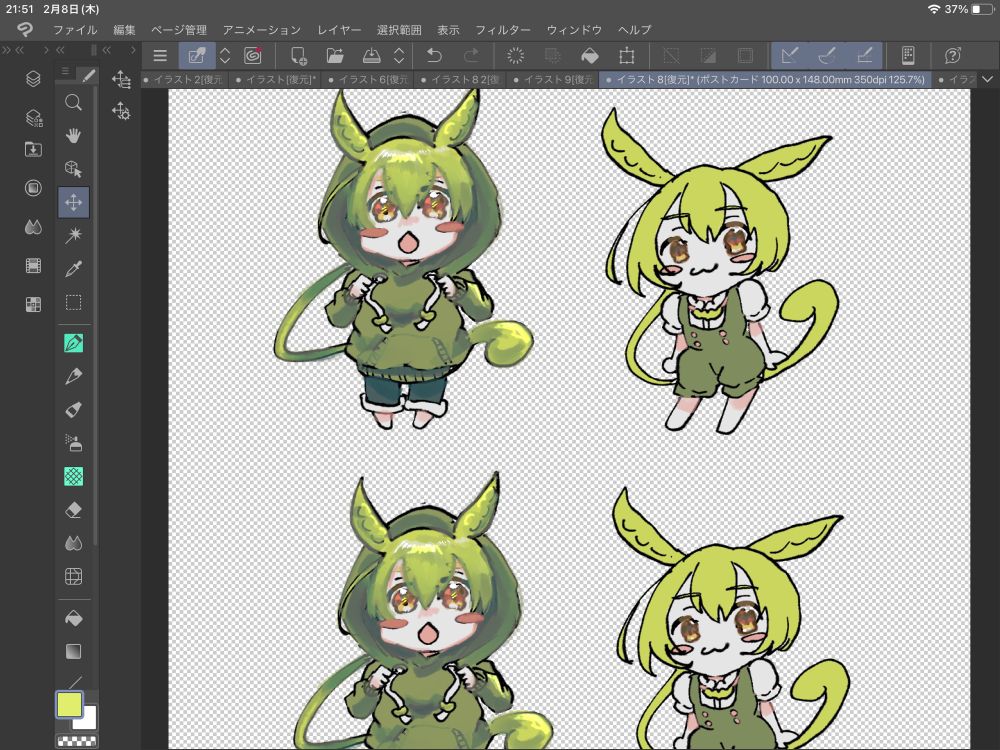Select the Frame Border tool

[73, 577]
